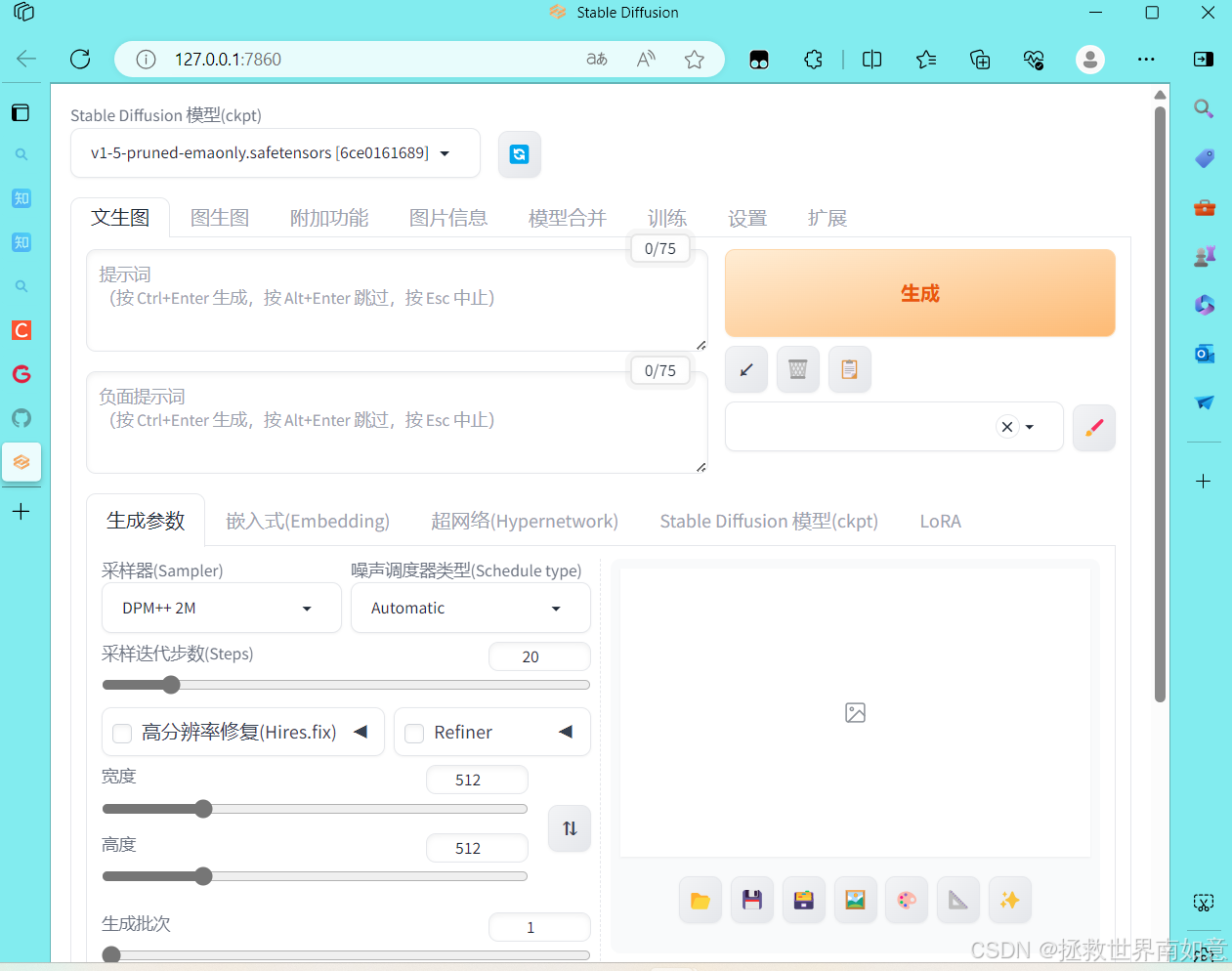Open browser settings three-dots menu
Image resolution: width=1232 pixels, height=971 pixels.
click(1146, 60)
